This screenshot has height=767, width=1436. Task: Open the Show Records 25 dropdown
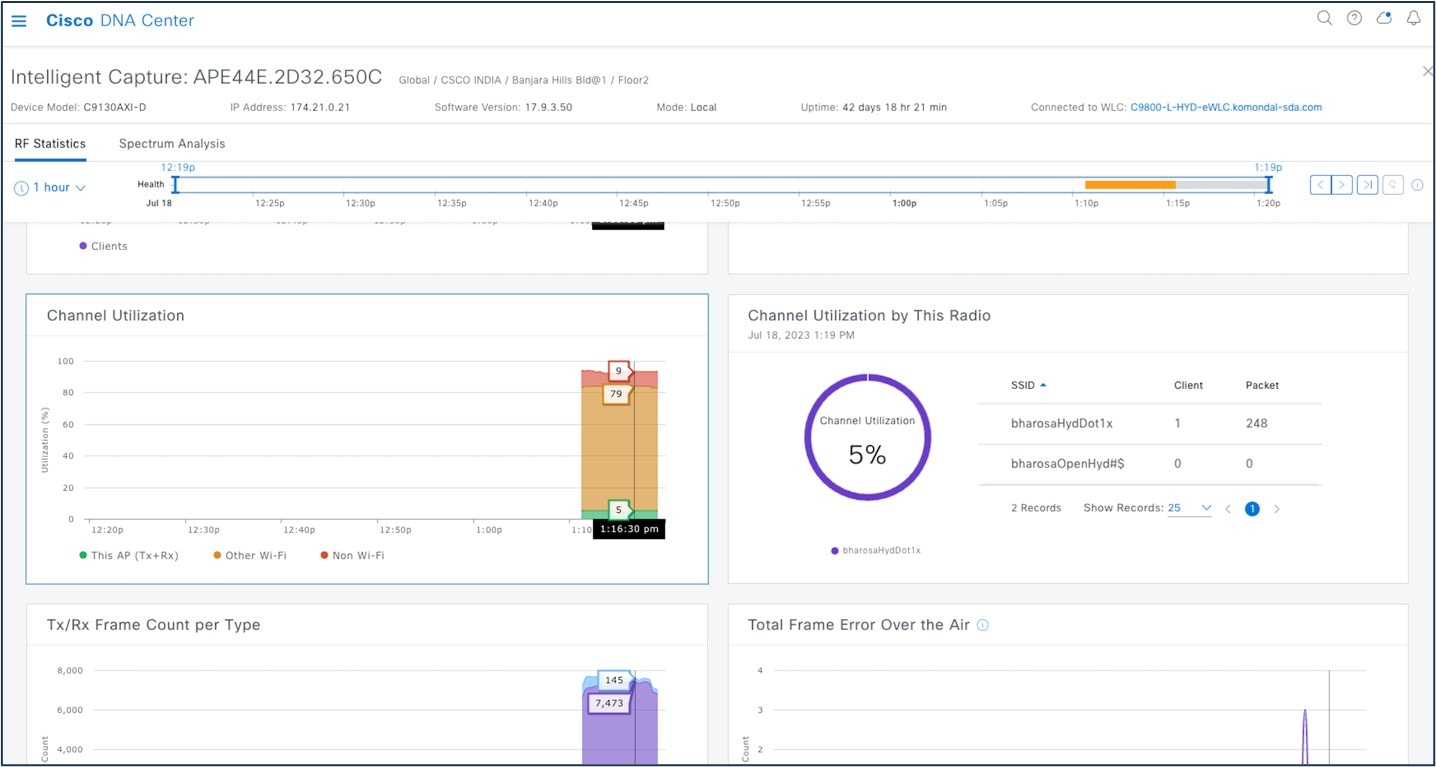tap(1190, 508)
